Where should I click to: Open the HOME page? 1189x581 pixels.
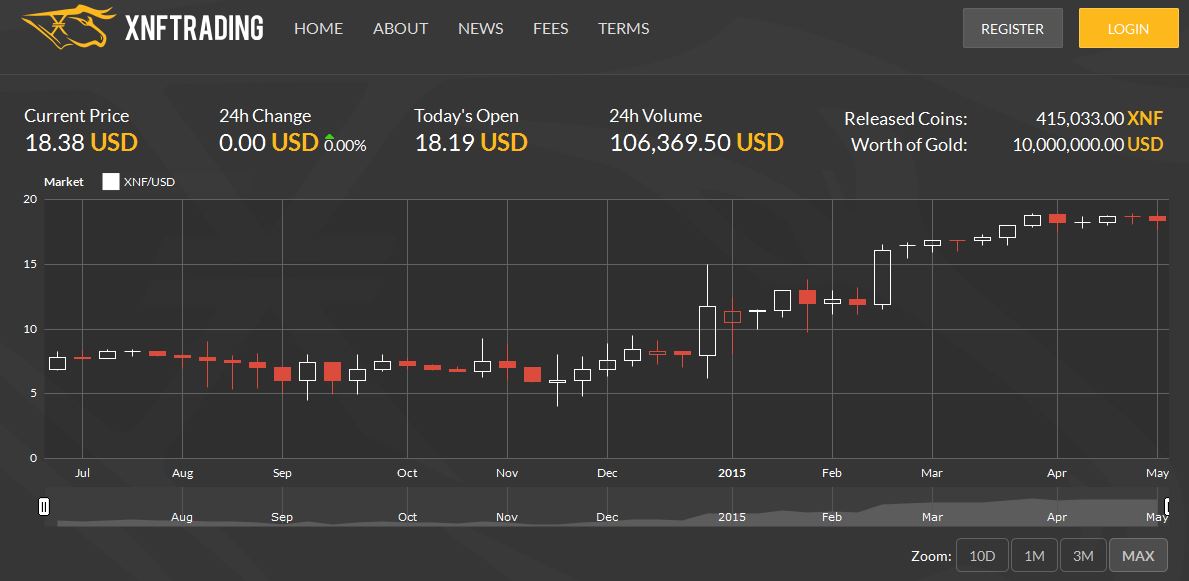tap(318, 28)
